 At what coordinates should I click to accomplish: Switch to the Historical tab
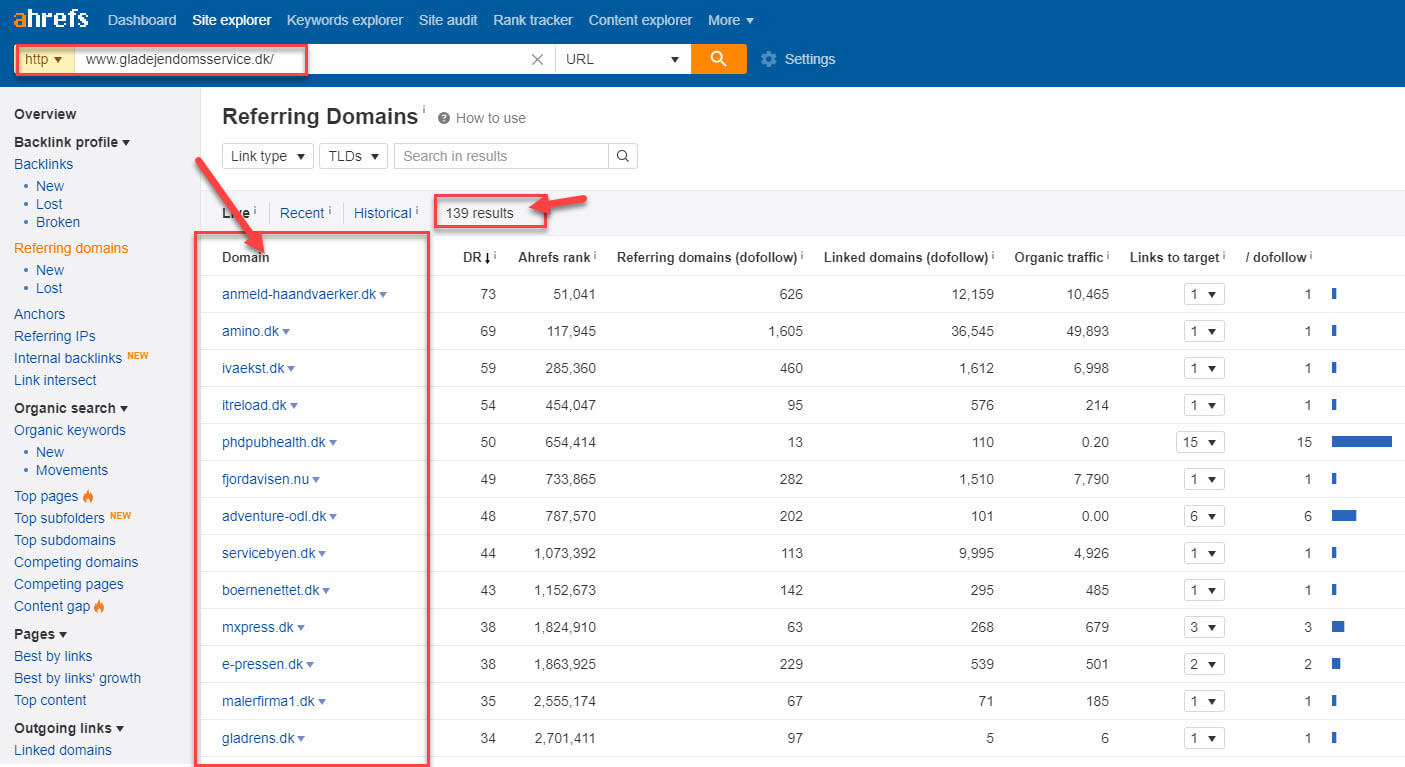pos(382,213)
